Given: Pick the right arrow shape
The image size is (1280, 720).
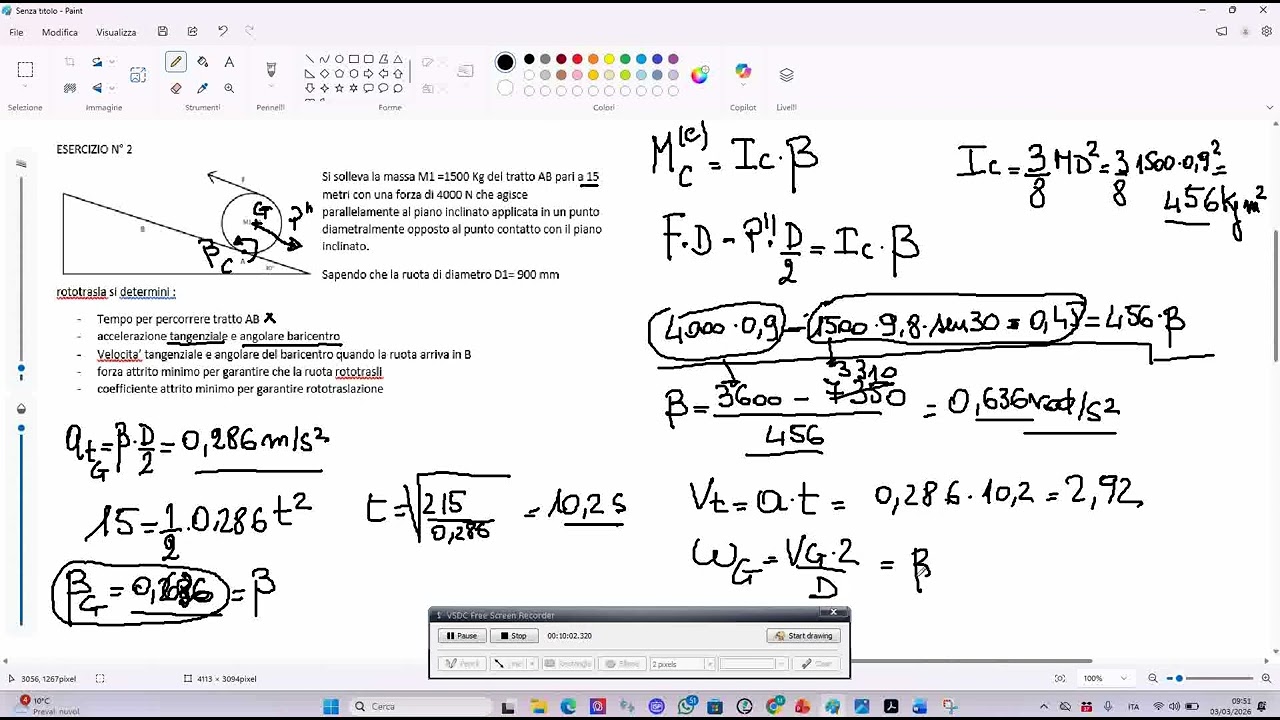Looking at the screenshot, I should (368, 74).
